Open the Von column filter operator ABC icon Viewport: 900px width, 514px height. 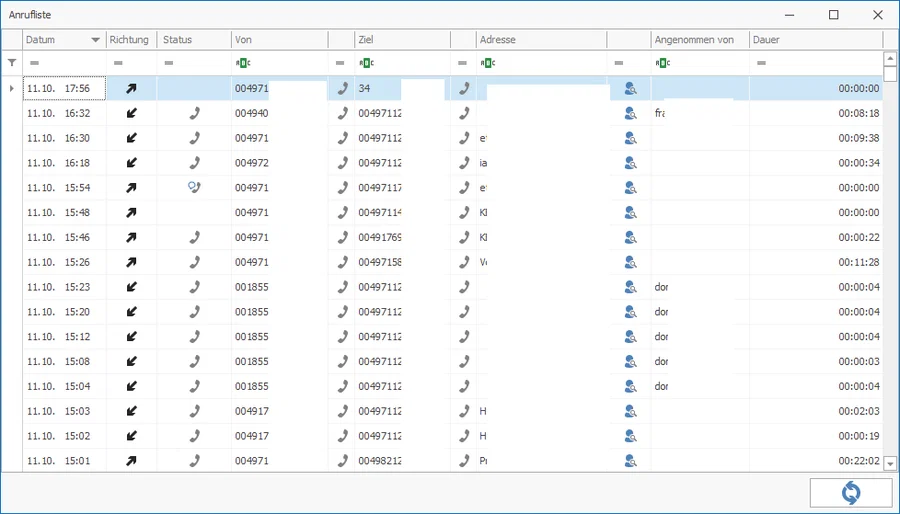pos(243,63)
